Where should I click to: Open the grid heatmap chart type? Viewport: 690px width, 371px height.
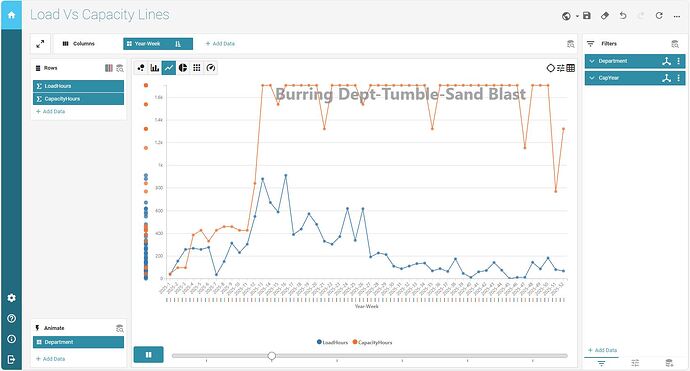click(197, 68)
